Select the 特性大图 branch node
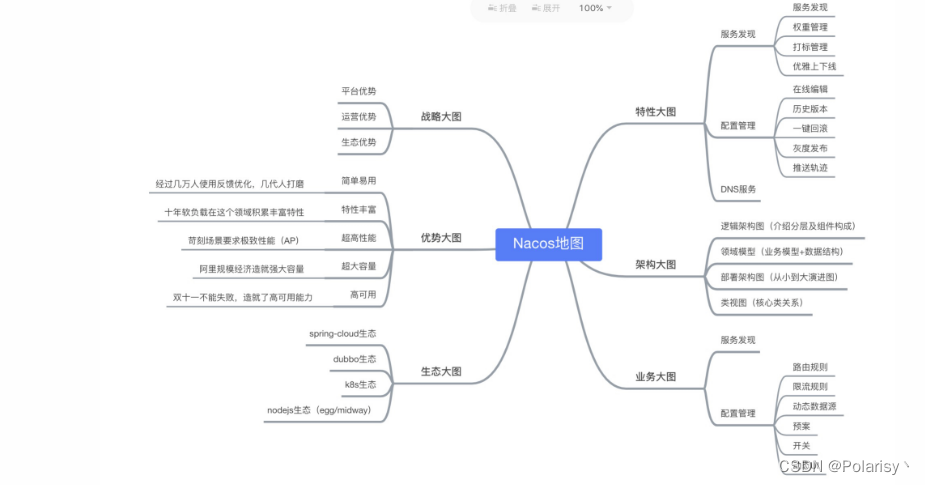 [x=655, y=112]
